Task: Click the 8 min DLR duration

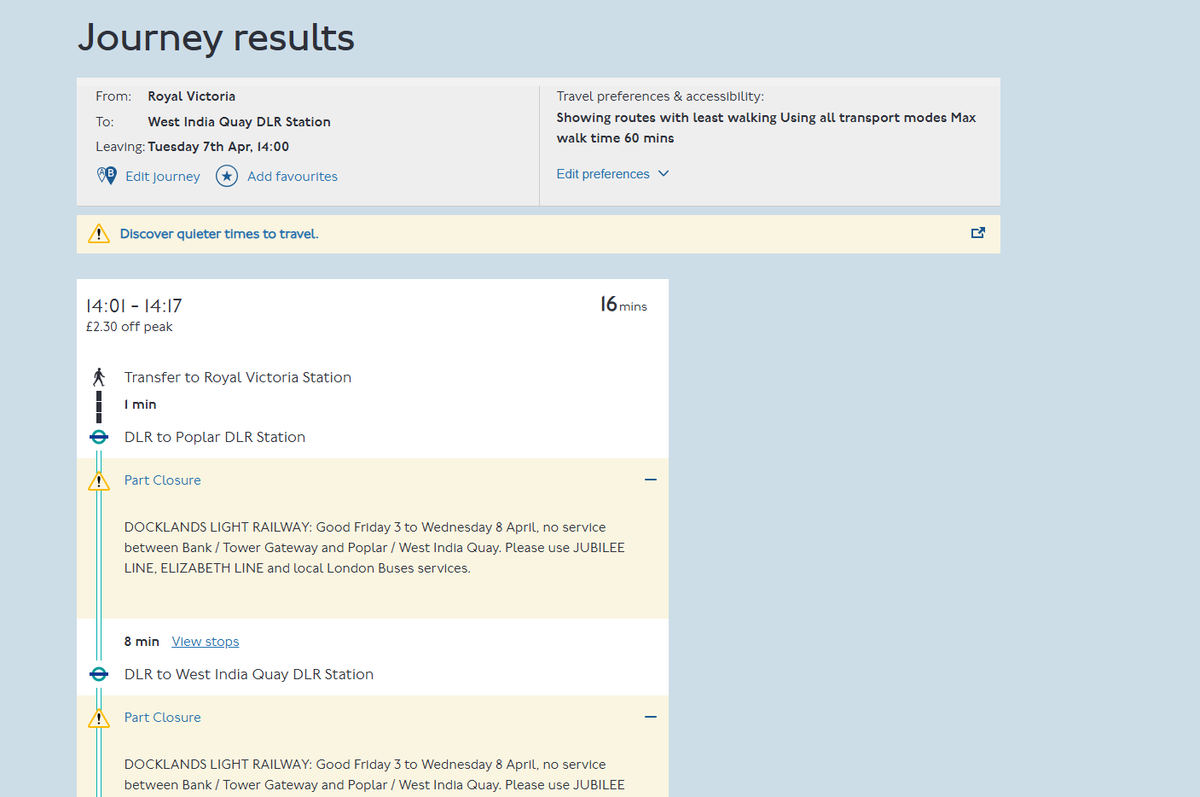Action: [x=142, y=642]
